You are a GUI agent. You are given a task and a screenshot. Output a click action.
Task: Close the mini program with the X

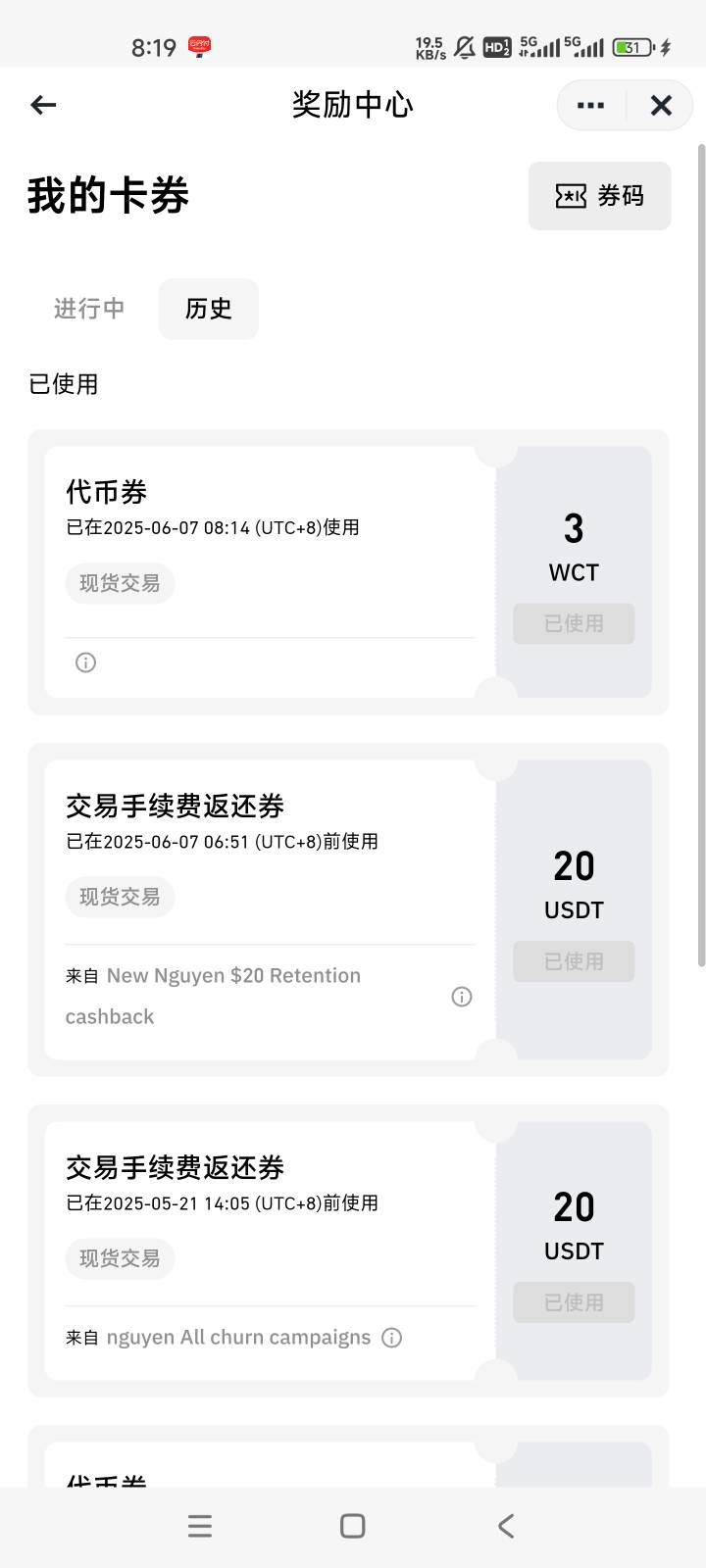[661, 105]
